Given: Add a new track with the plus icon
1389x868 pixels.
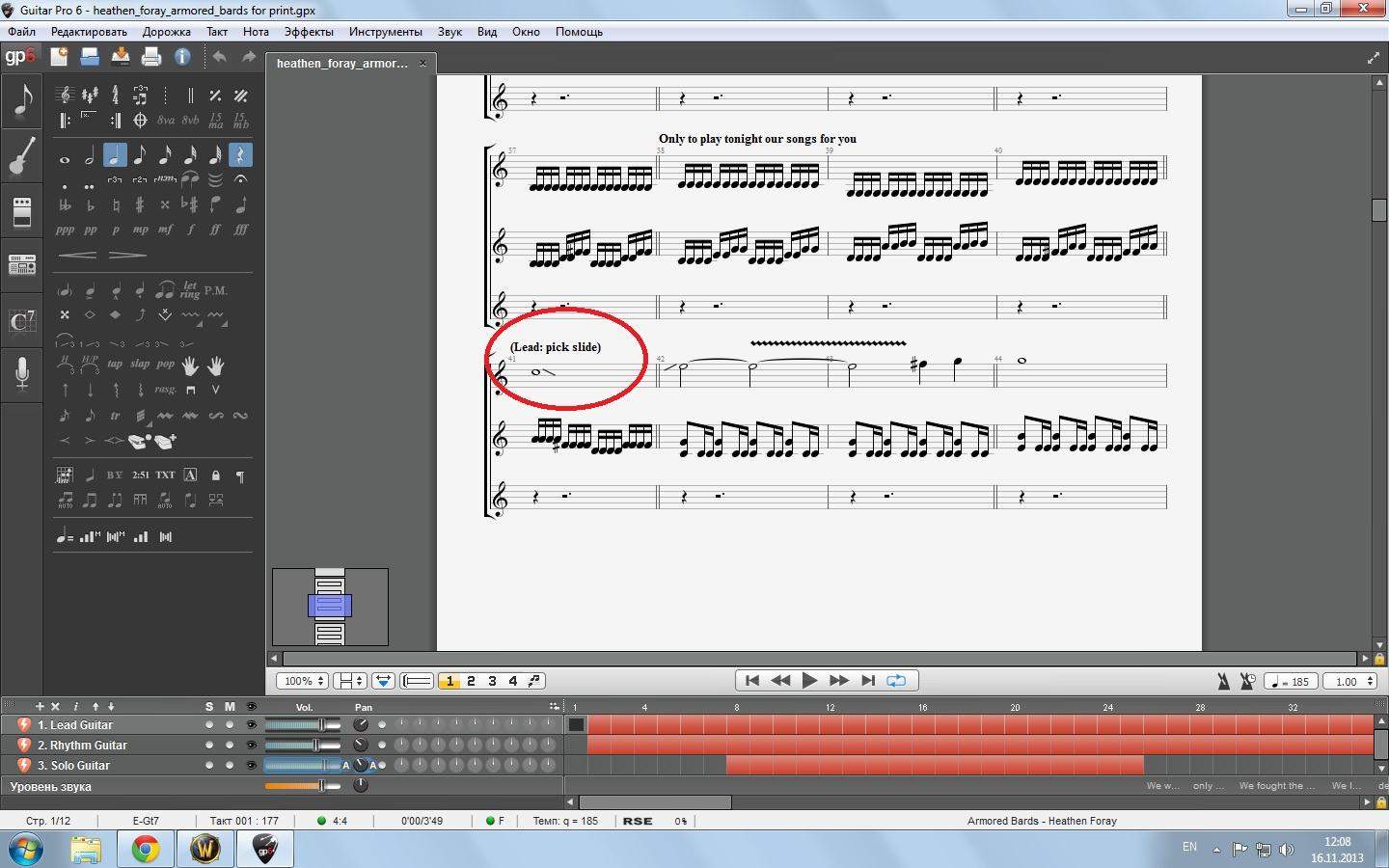Looking at the screenshot, I should [x=40, y=707].
